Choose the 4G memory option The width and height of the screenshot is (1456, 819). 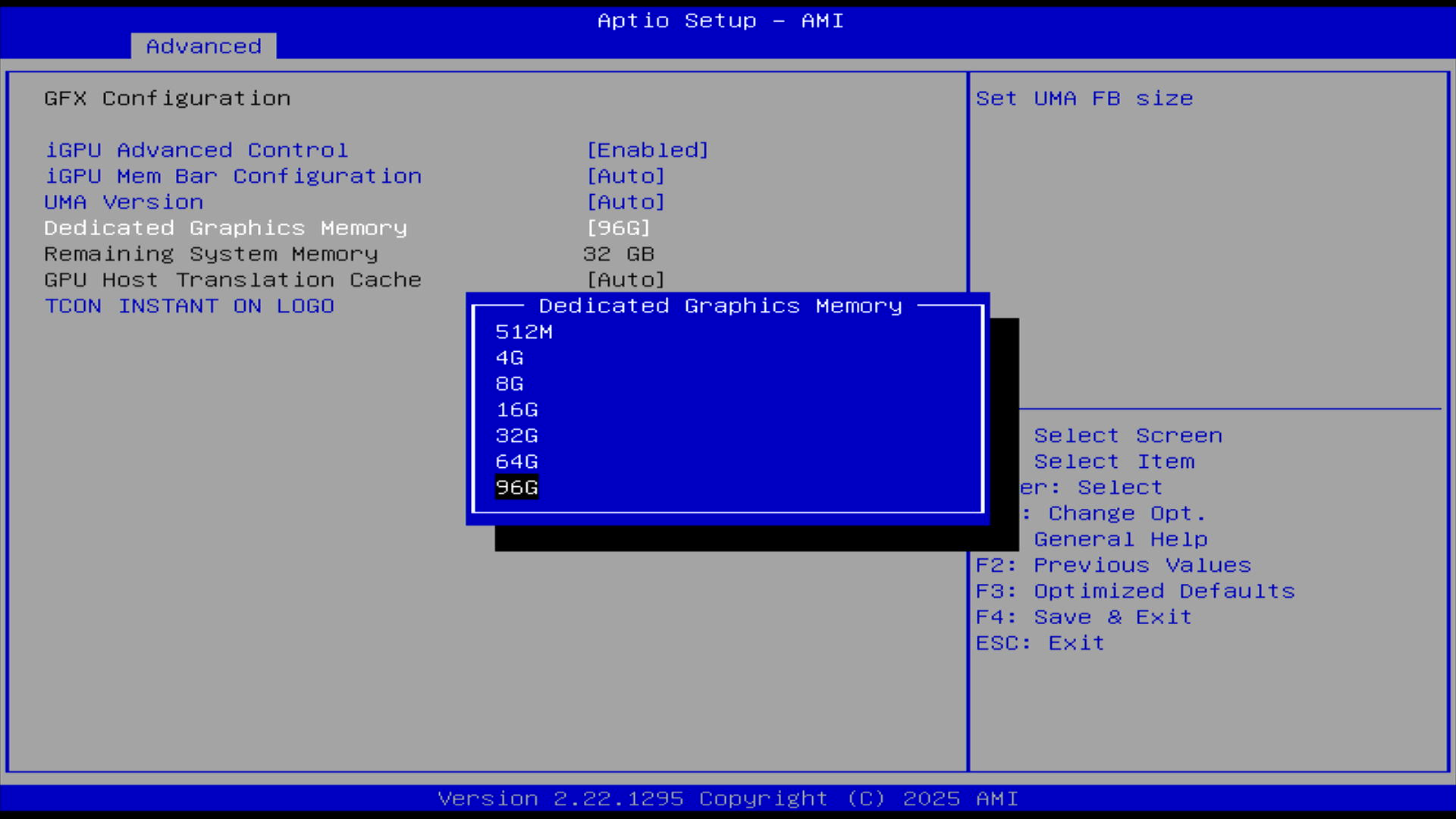[x=510, y=358]
